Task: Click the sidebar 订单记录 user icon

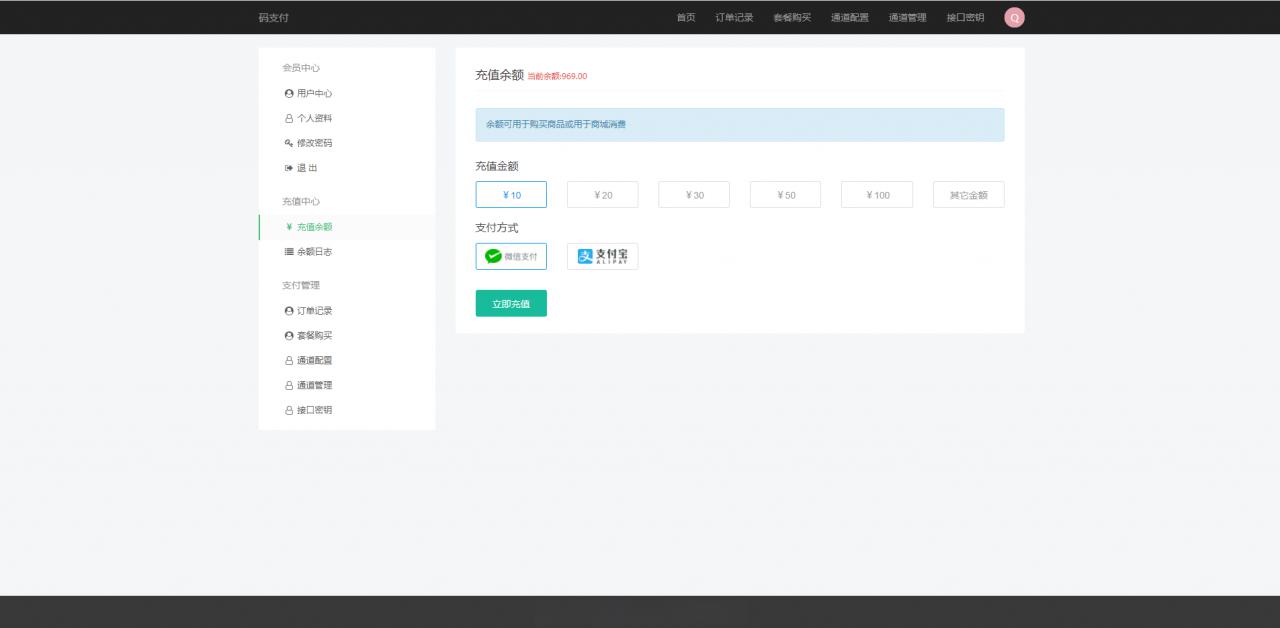Action: tap(289, 311)
